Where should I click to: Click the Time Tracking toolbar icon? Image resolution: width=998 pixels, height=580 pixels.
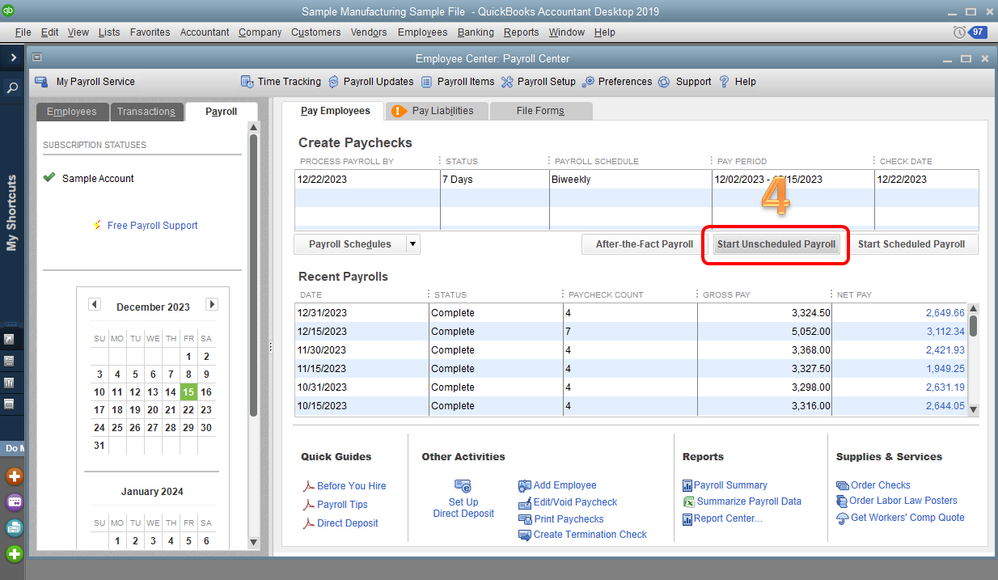tap(247, 81)
